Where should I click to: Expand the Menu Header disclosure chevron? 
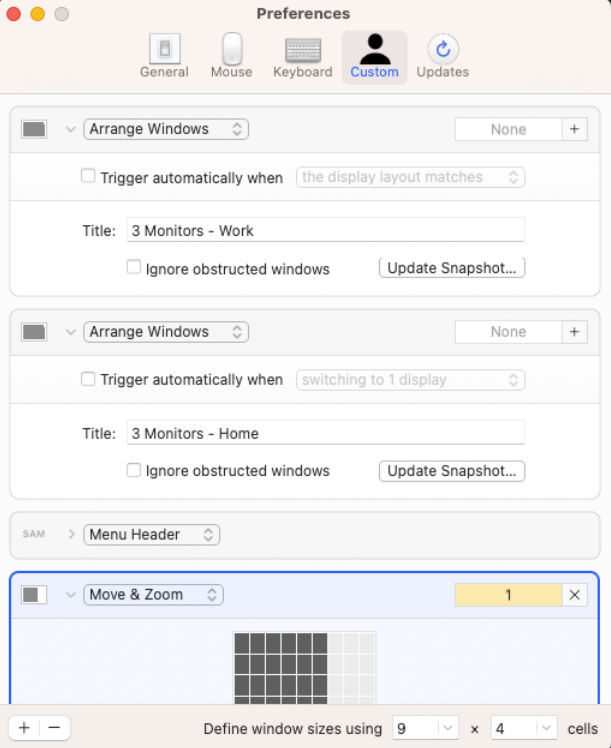coord(71,534)
